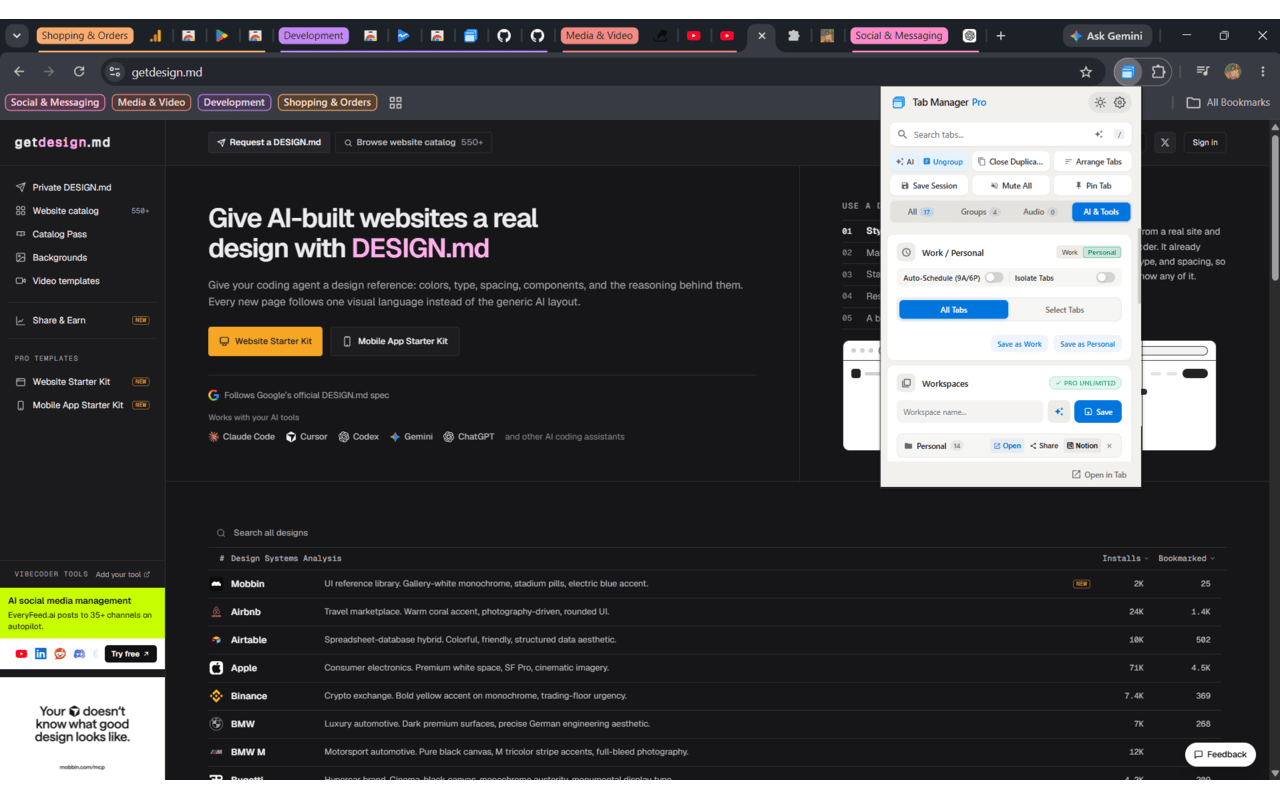Switch to the Audio tab in Tab Manager

pyautogui.click(x=1040, y=212)
